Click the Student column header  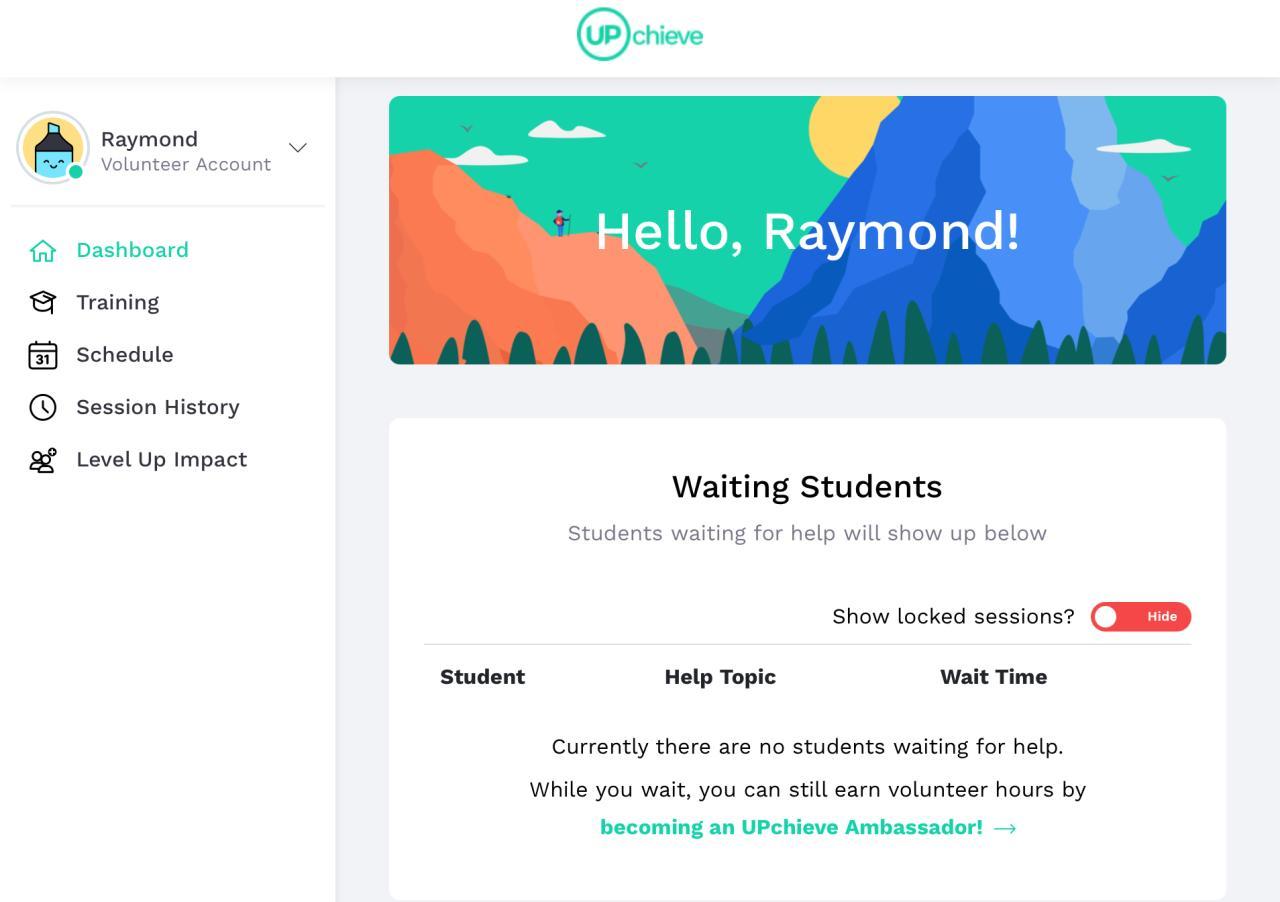(483, 677)
